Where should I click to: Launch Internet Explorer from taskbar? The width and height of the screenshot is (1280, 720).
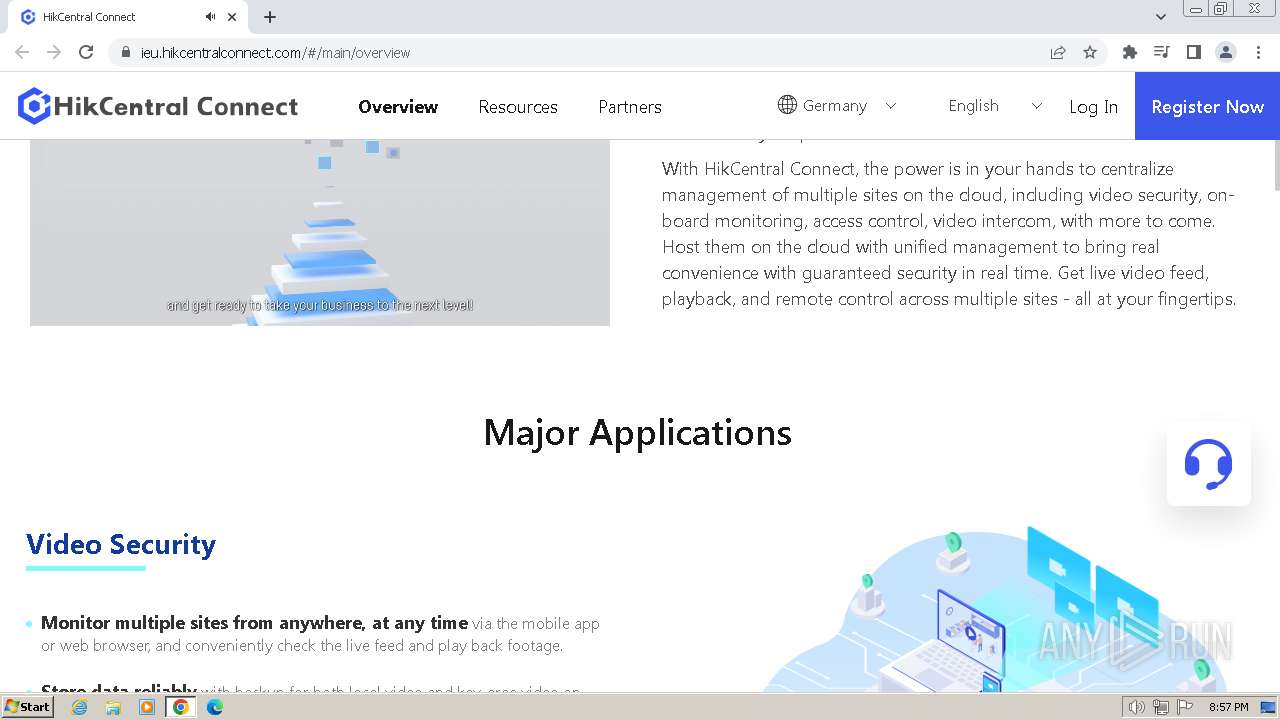[79, 707]
